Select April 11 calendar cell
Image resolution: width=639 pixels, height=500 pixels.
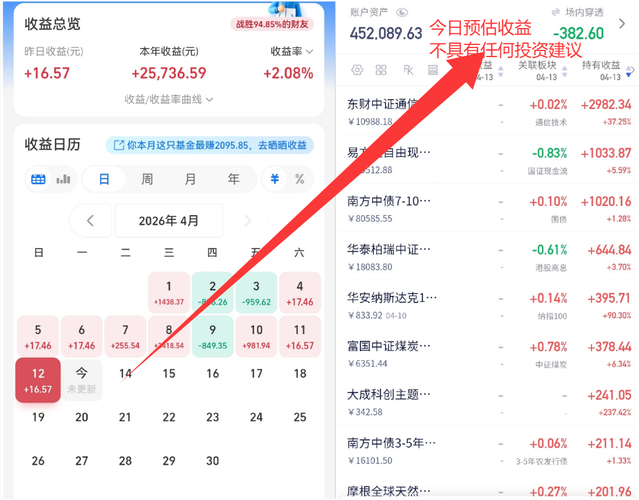point(300,337)
